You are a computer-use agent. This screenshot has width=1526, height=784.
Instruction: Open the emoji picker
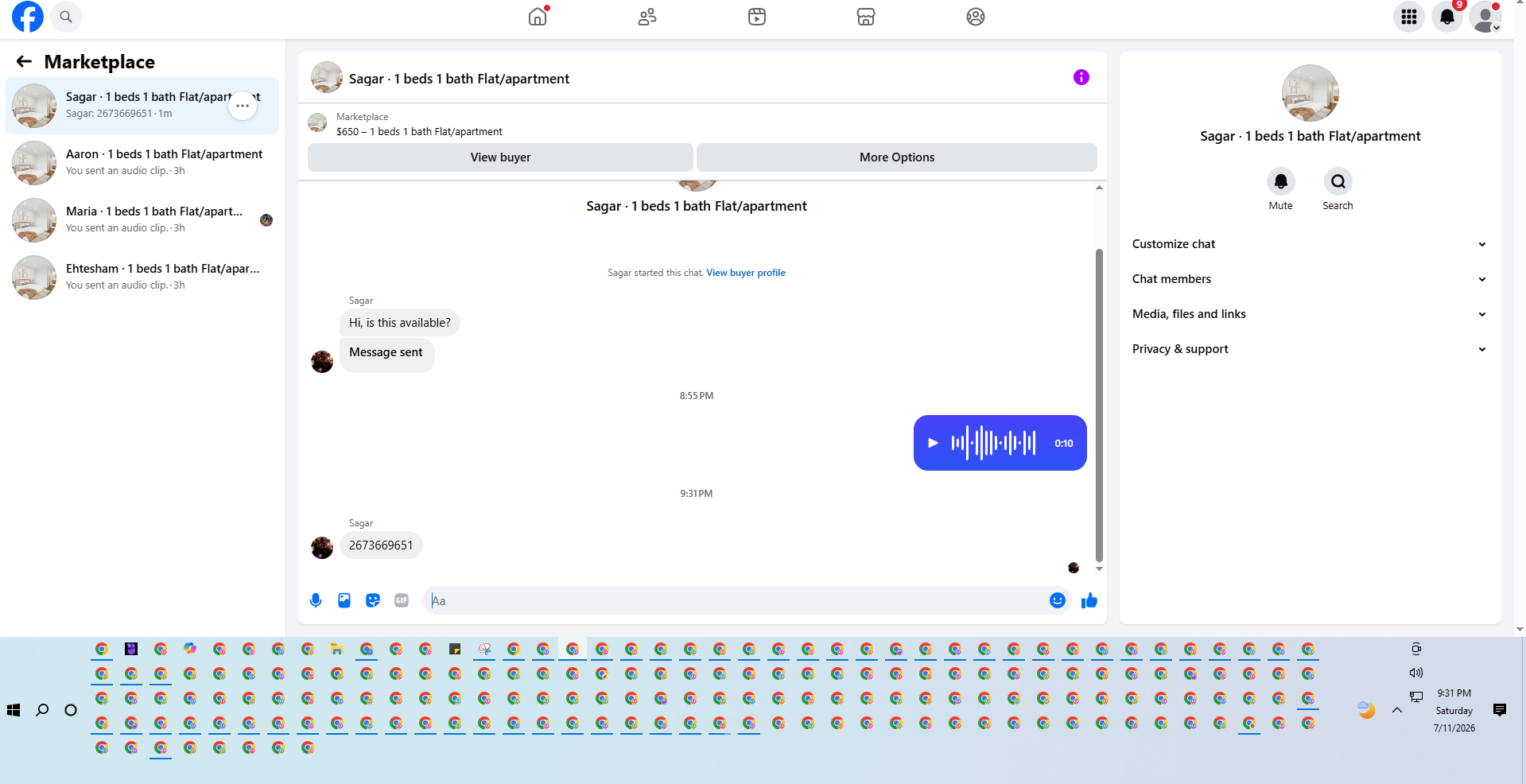1058,600
